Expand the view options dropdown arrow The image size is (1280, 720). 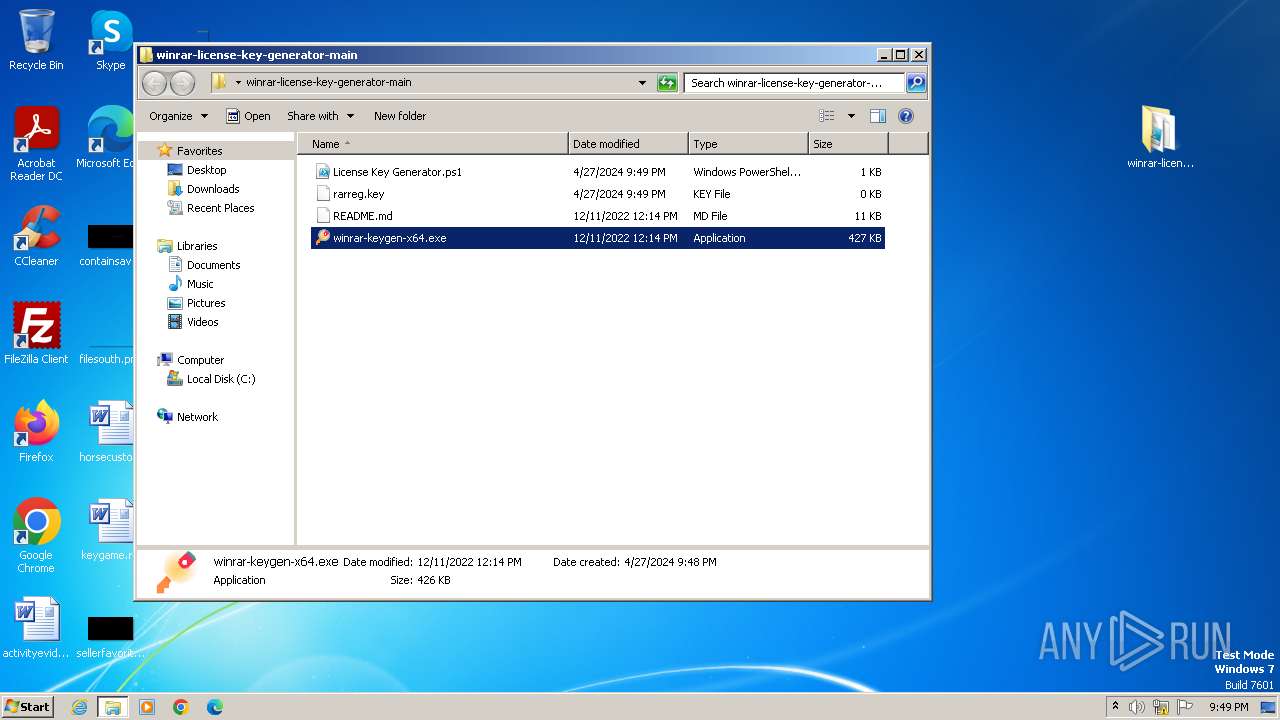click(x=851, y=116)
